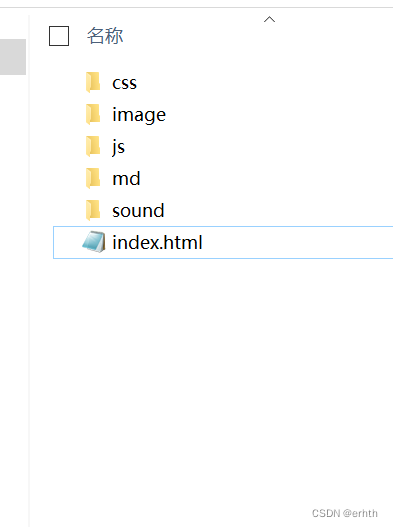Select the image folder icon

point(93,114)
